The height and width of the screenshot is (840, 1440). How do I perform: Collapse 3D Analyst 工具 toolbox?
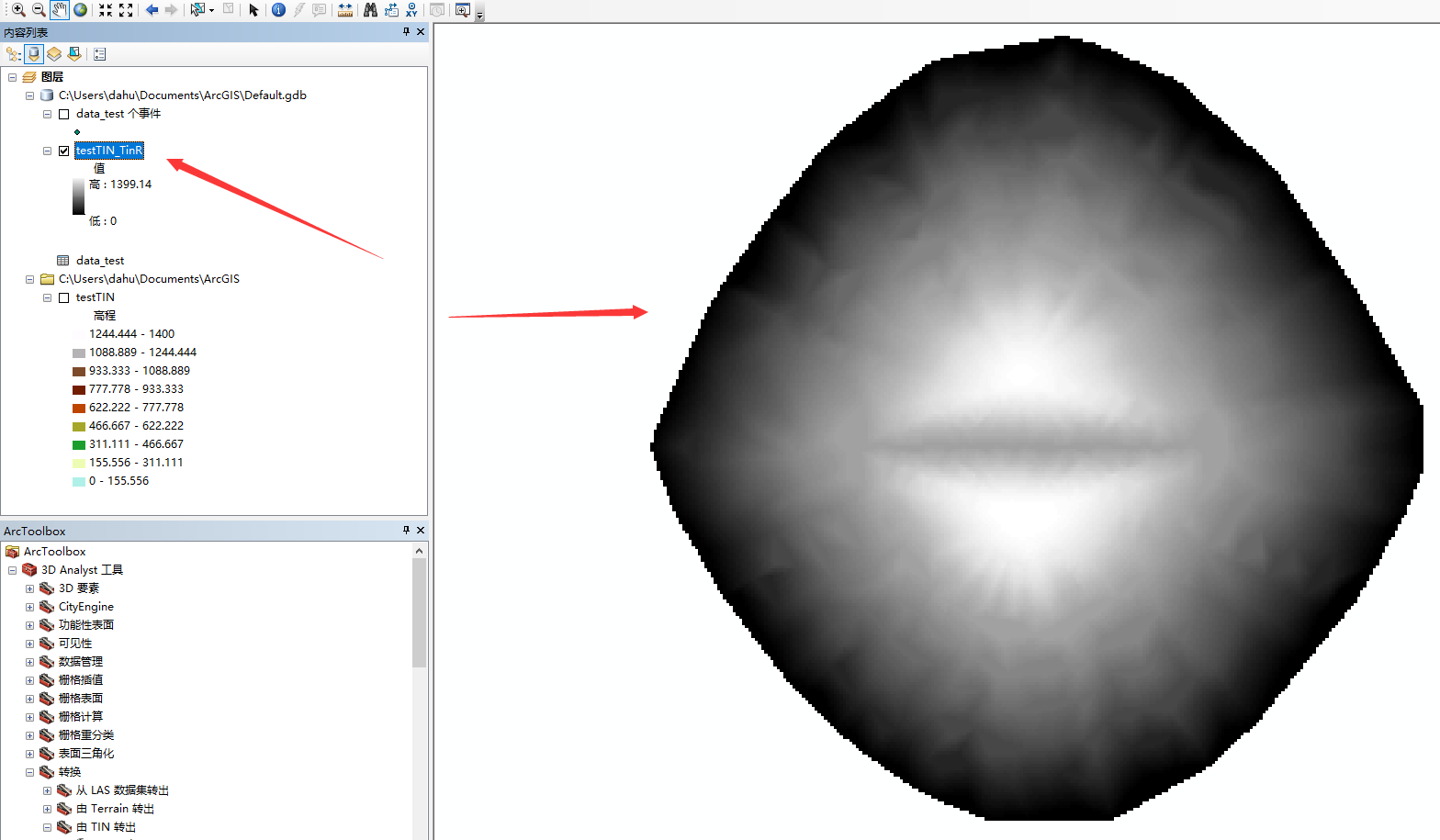click(12, 570)
